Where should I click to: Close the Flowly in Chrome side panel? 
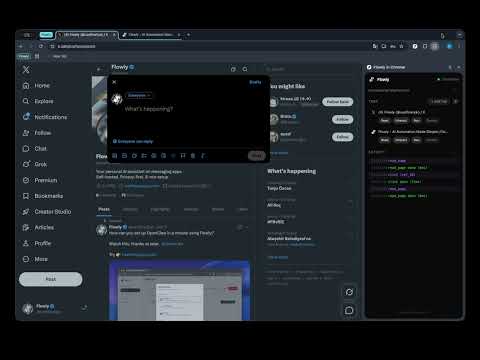coord(459,67)
